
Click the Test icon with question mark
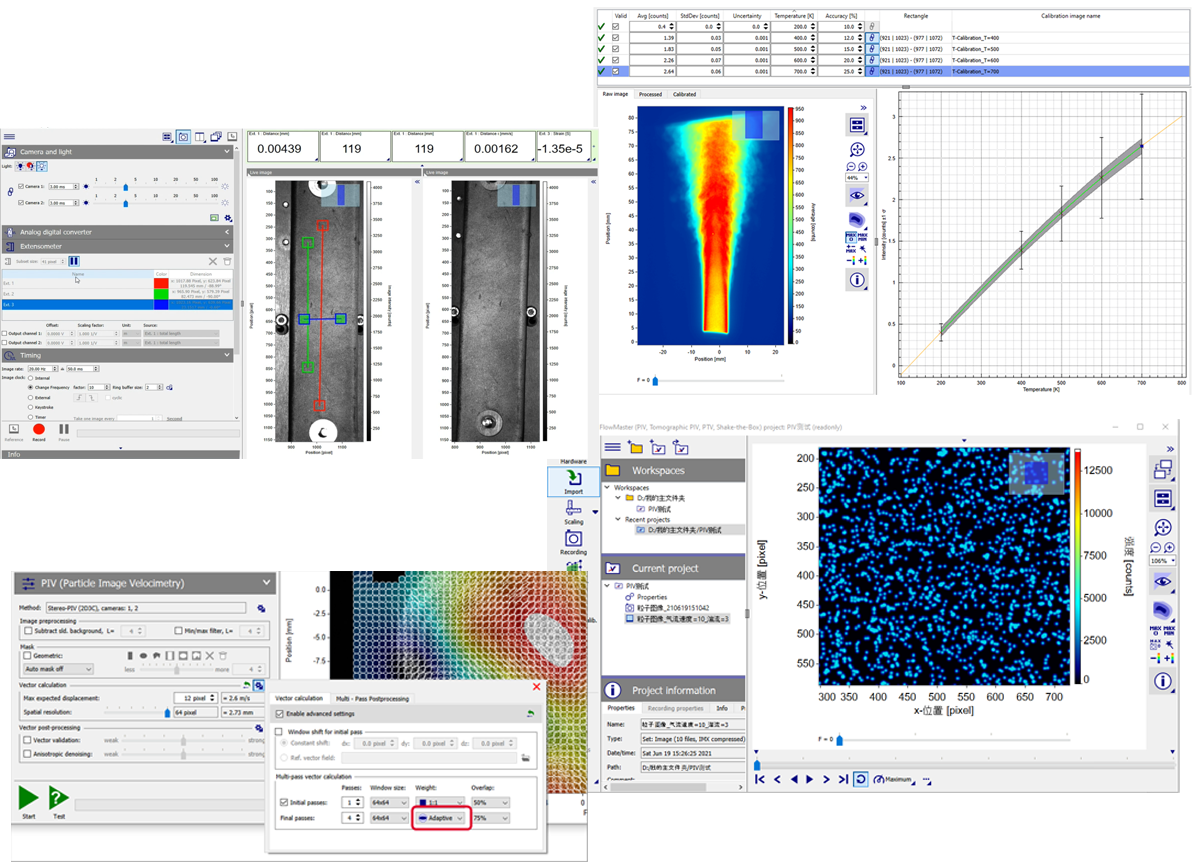(58, 798)
